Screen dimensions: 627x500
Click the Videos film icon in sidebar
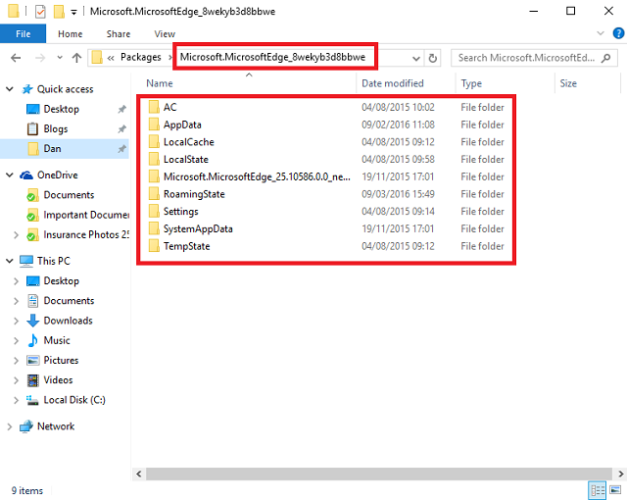point(33,380)
